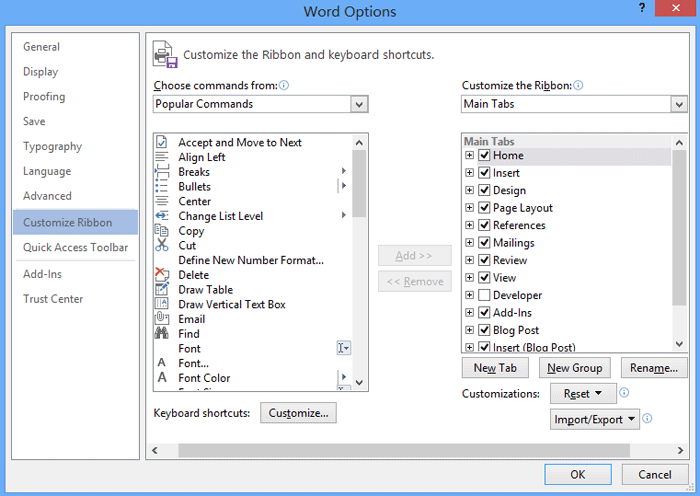Click the Main Tabs list scroll-up arrow

click(x=679, y=143)
